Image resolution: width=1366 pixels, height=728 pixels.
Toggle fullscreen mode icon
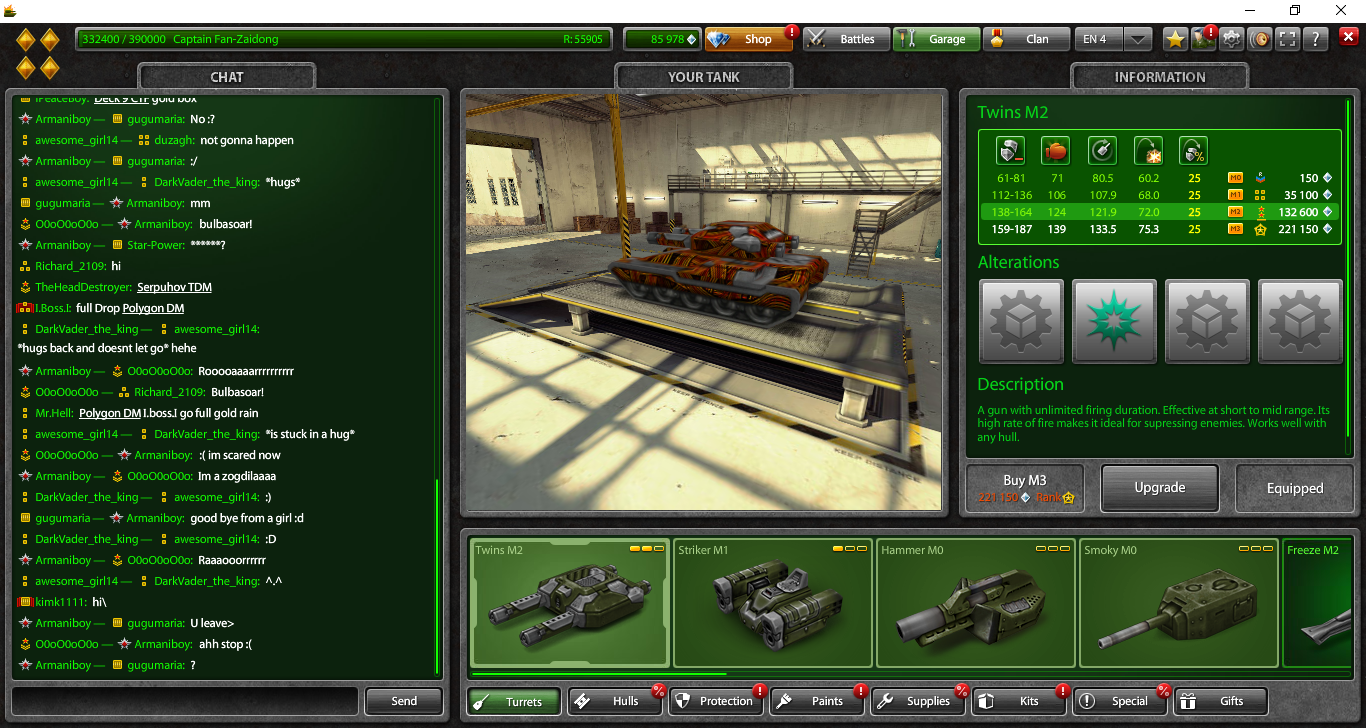pyautogui.click(x=1287, y=39)
